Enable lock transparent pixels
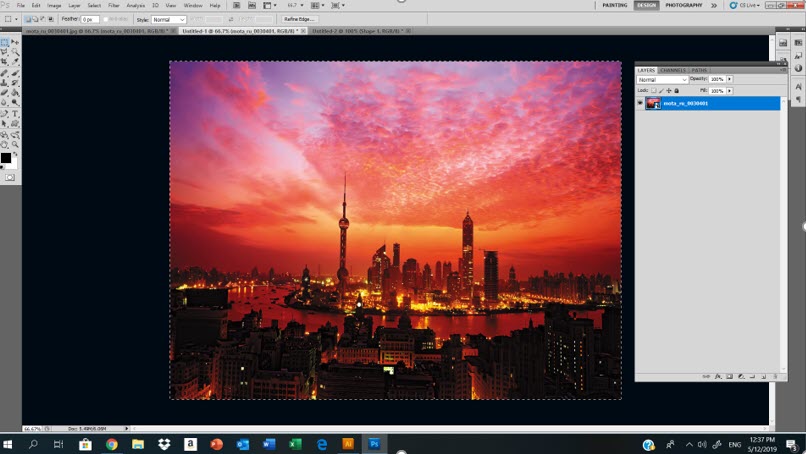The width and height of the screenshot is (806, 454). tap(654, 90)
